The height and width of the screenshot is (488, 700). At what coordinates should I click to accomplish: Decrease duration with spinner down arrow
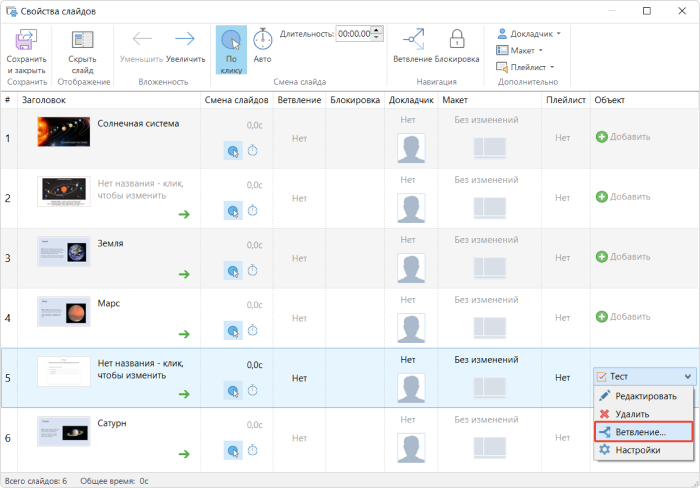click(x=377, y=38)
